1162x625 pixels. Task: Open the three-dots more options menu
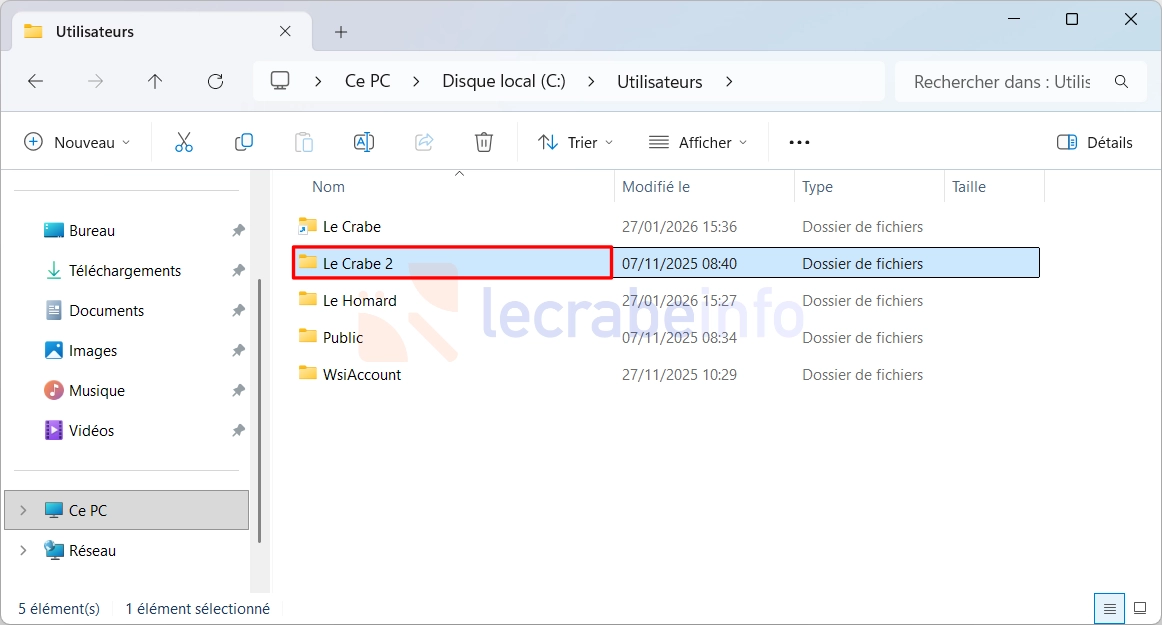[799, 142]
